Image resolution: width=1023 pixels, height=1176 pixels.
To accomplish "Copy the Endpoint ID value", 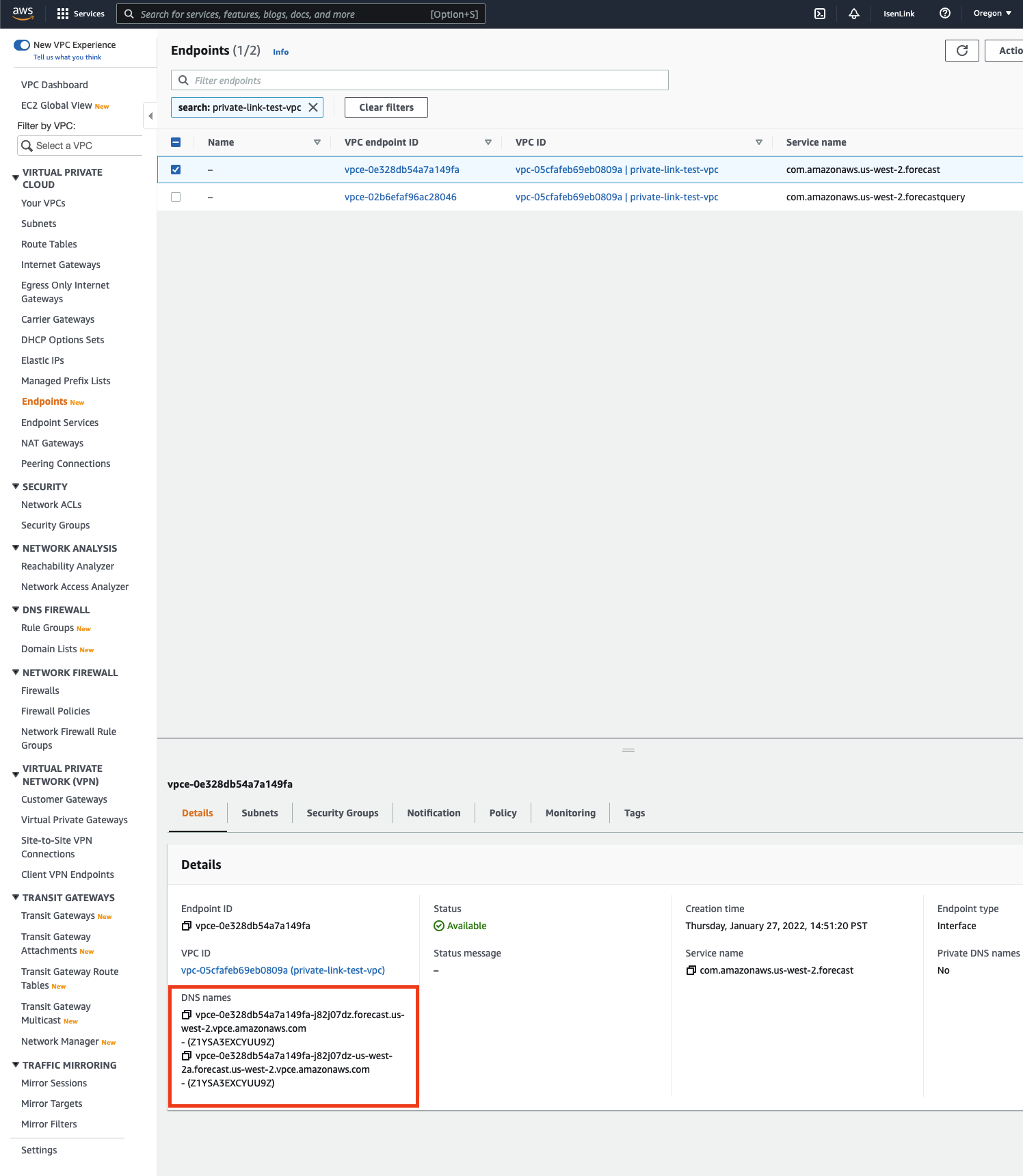I will click(x=186, y=926).
